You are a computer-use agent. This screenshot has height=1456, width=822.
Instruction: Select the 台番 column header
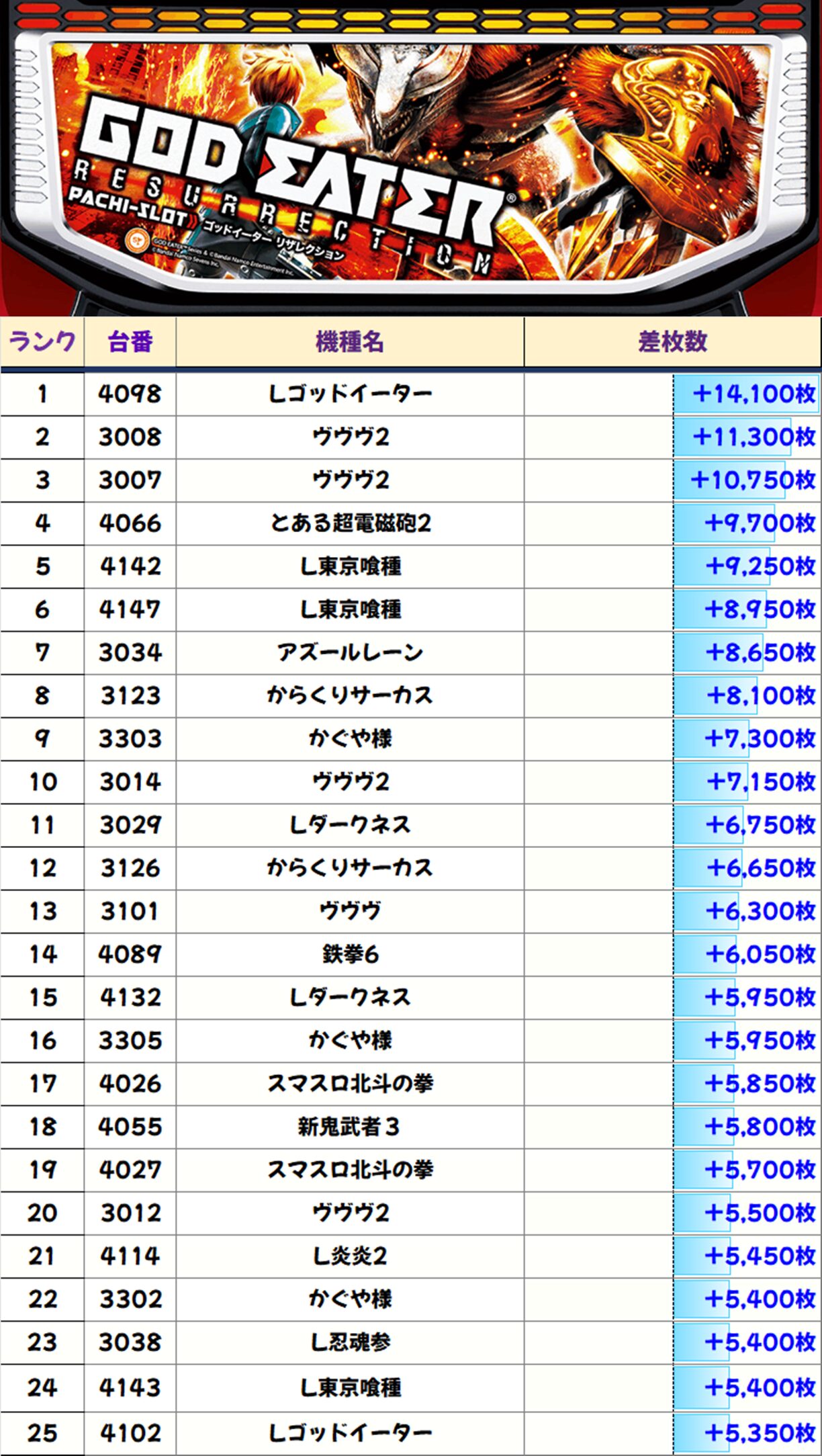130,342
